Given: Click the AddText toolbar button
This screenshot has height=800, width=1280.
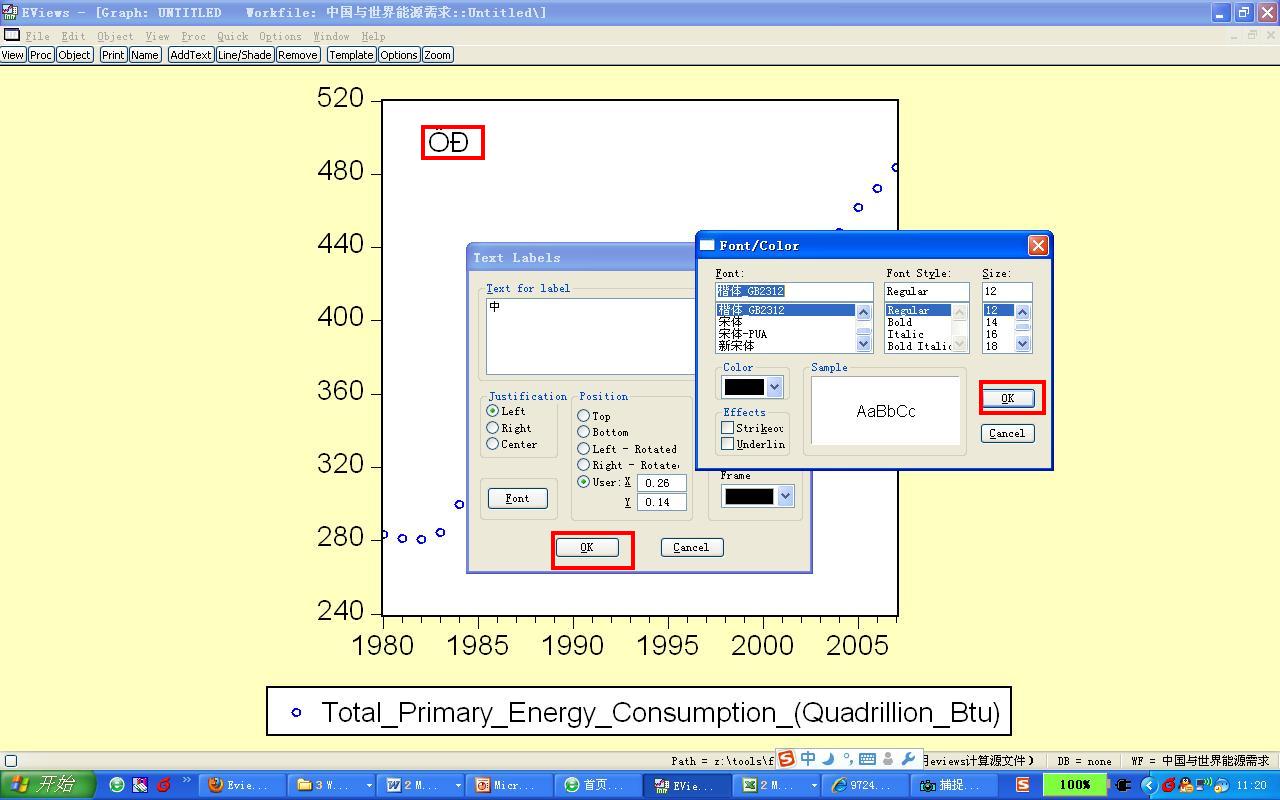Looking at the screenshot, I should click(x=190, y=55).
